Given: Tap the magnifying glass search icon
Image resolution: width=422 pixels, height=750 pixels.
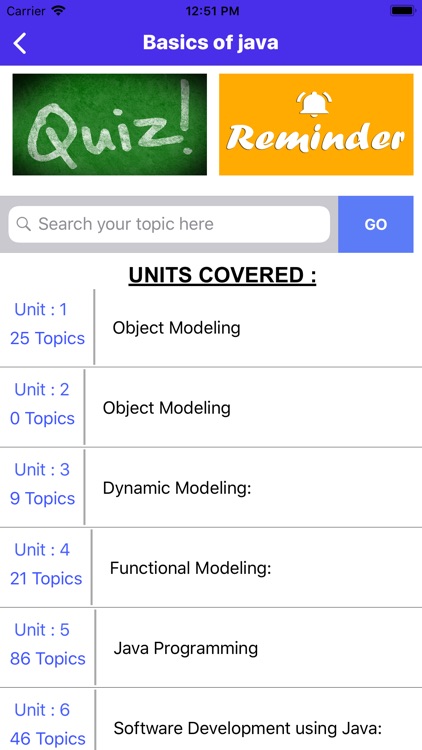Looking at the screenshot, I should pos(23,224).
